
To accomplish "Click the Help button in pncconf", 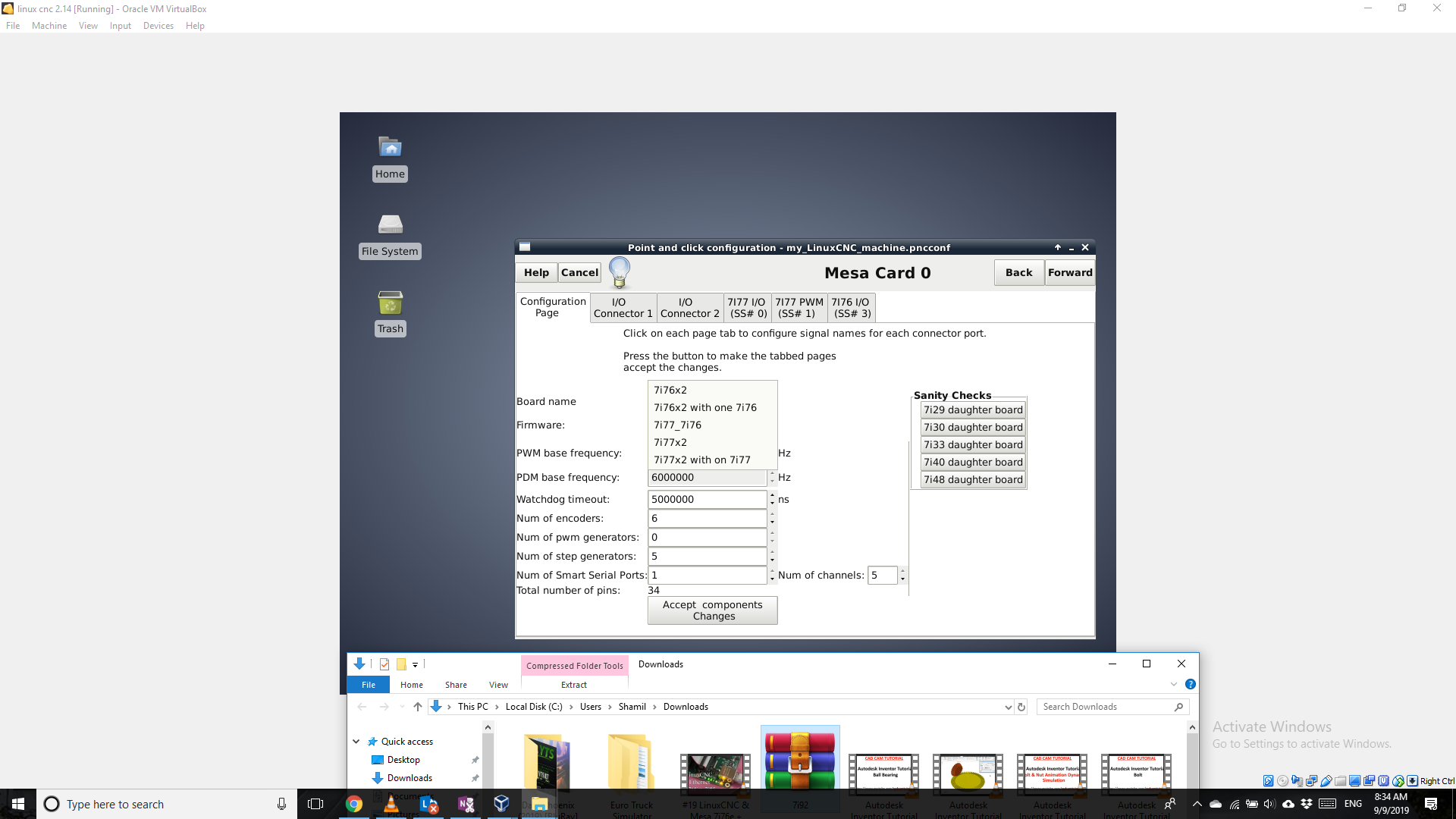I will (x=536, y=272).
